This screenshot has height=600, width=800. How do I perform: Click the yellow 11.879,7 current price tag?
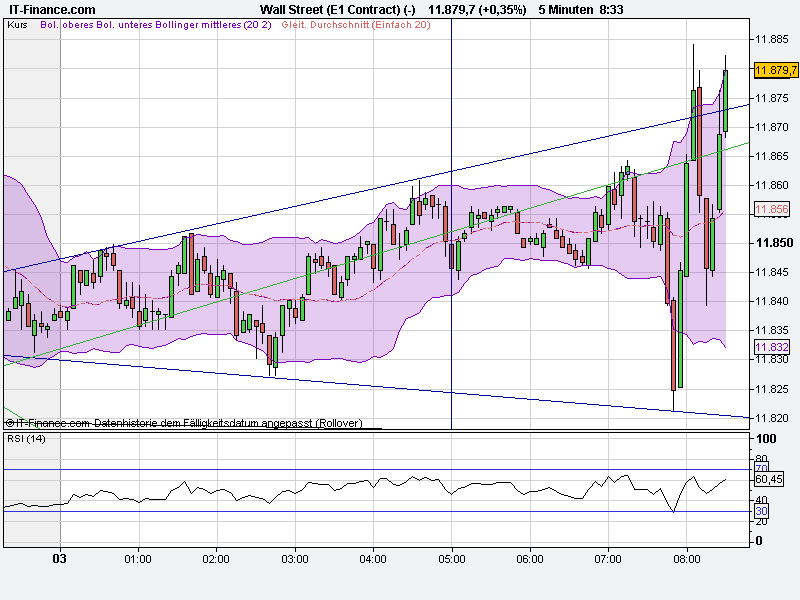[x=776, y=70]
